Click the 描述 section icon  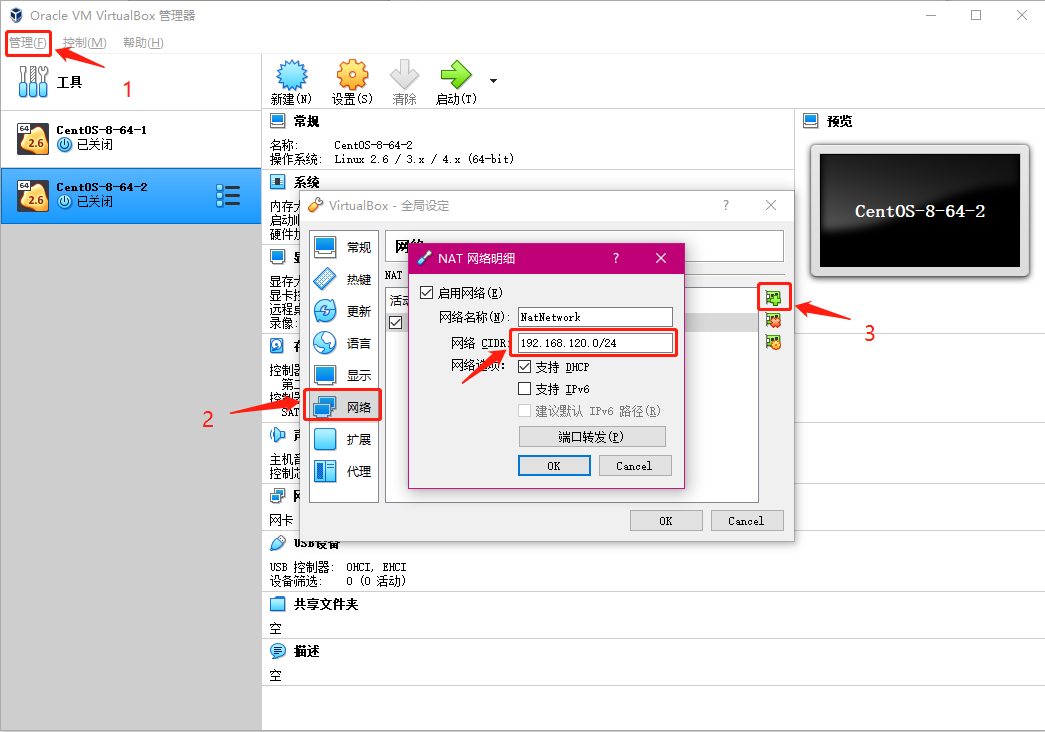(277, 651)
